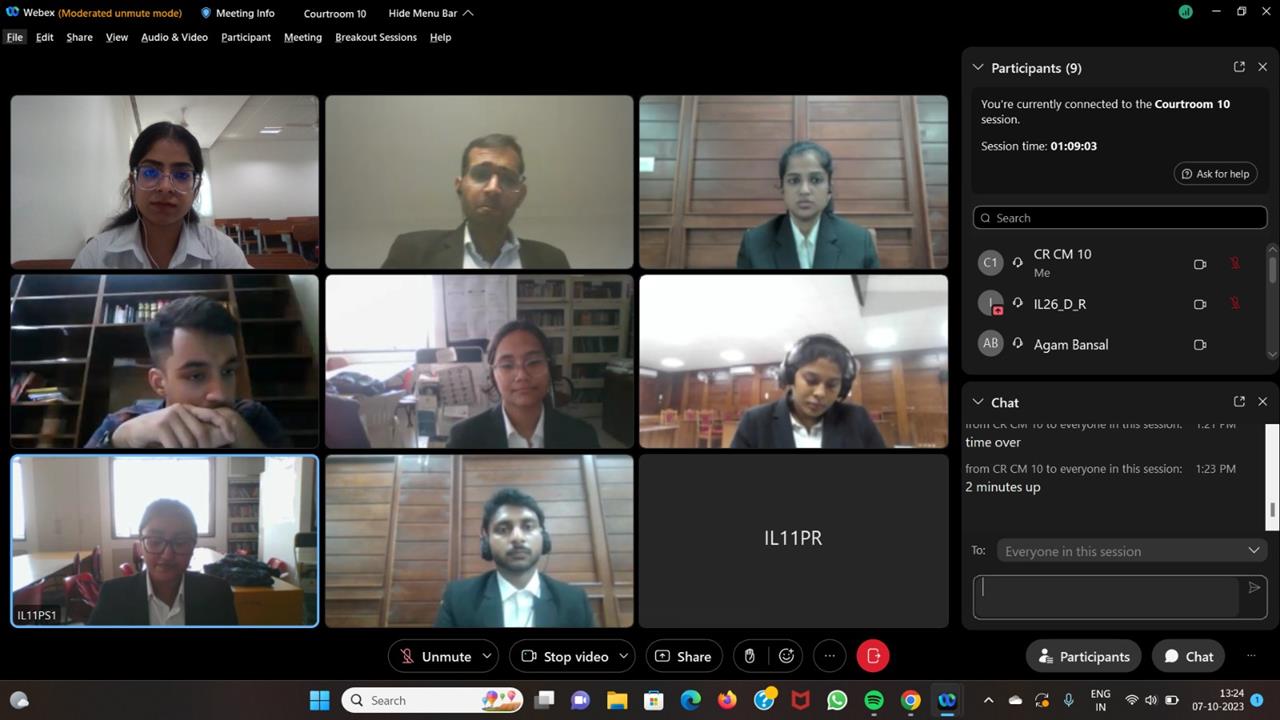
Task: Open the Windows Start menu
Action: coord(320,700)
